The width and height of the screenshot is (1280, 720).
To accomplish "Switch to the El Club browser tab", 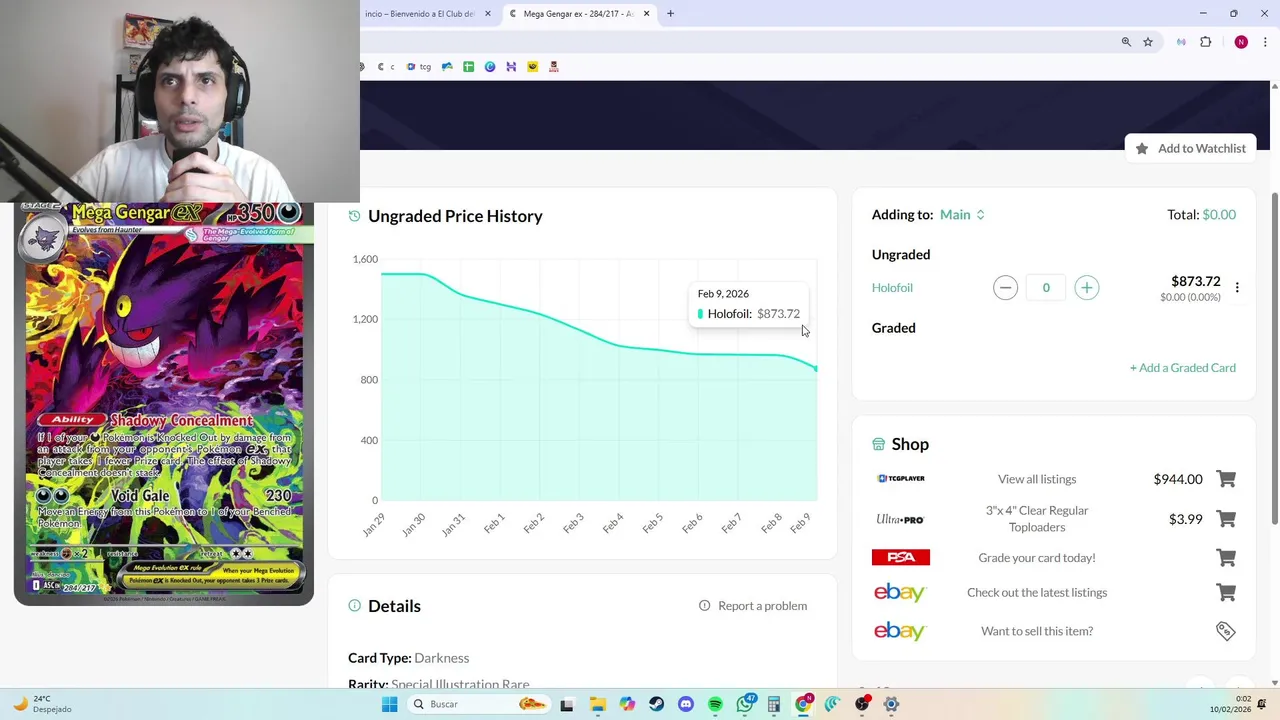I will coord(420,14).
